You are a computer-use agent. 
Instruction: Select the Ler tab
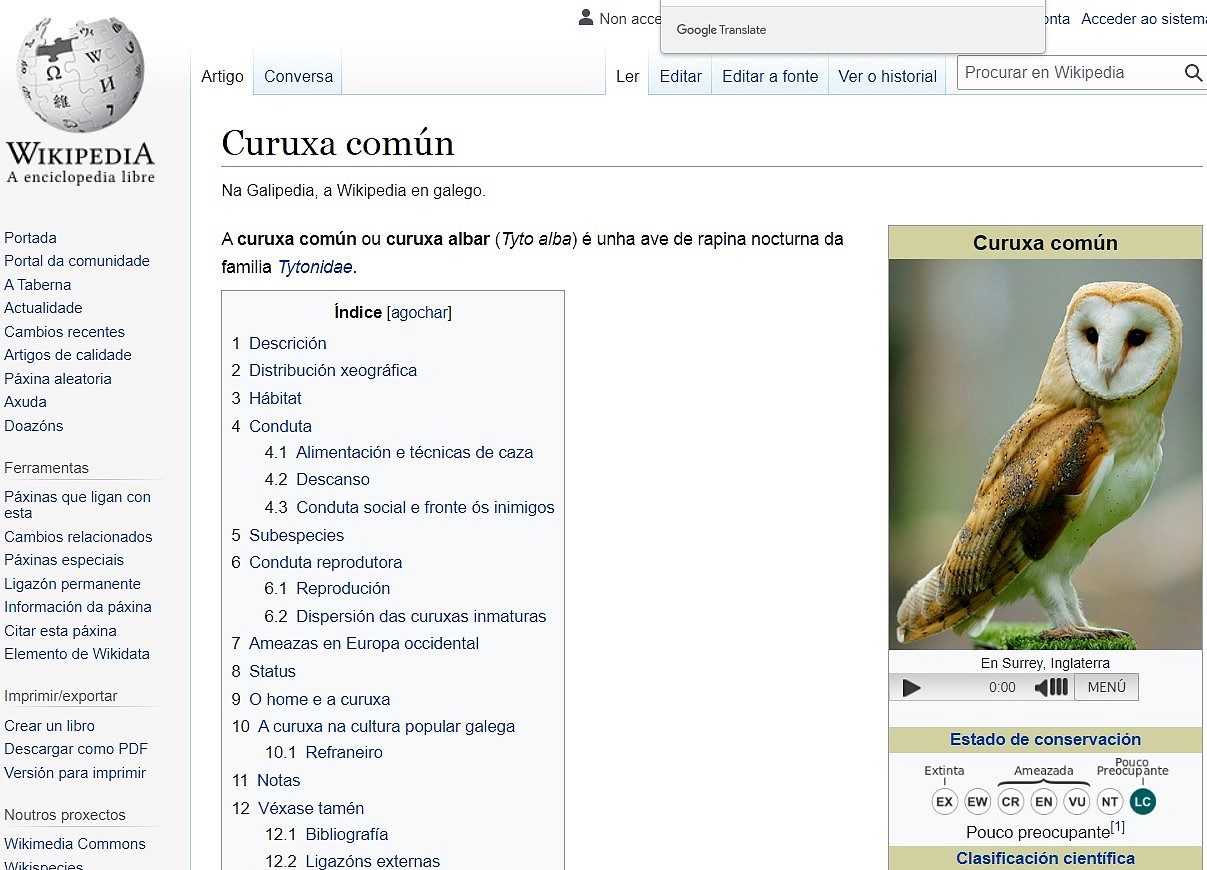627,76
